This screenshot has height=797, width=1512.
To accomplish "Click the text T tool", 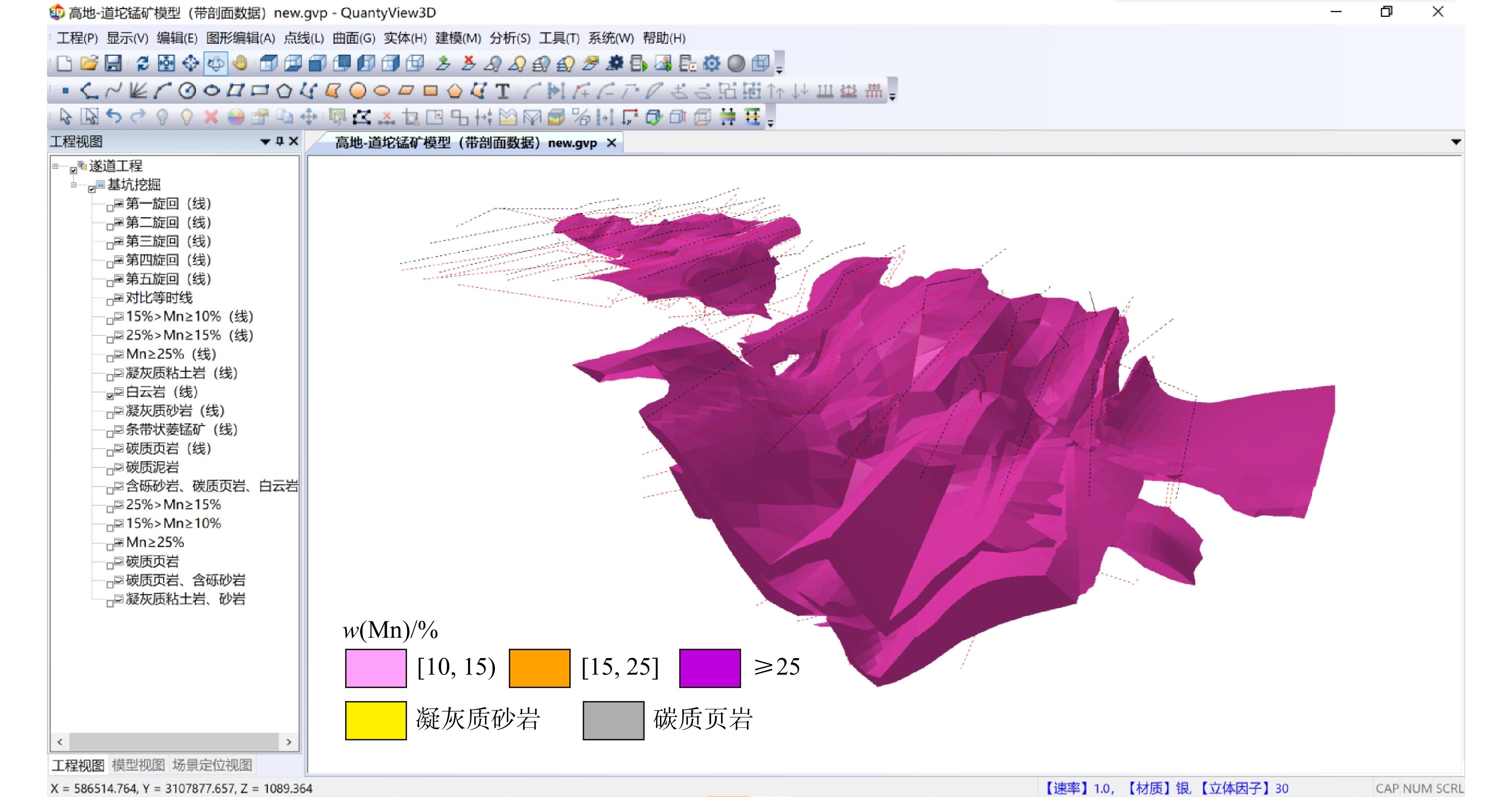I will [x=503, y=91].
